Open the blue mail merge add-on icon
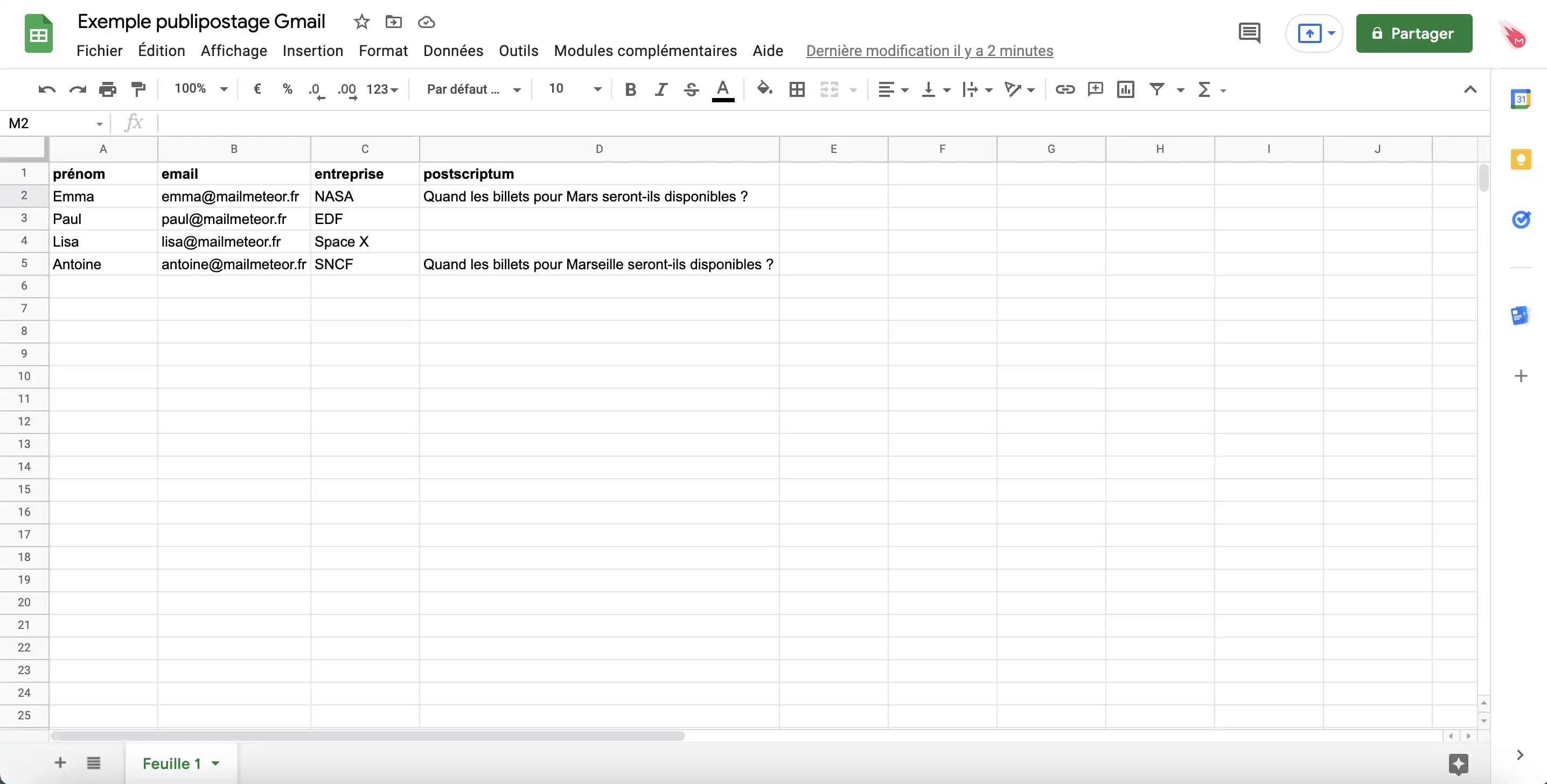Screen dimensions: 1547x784 (1520, 316)
